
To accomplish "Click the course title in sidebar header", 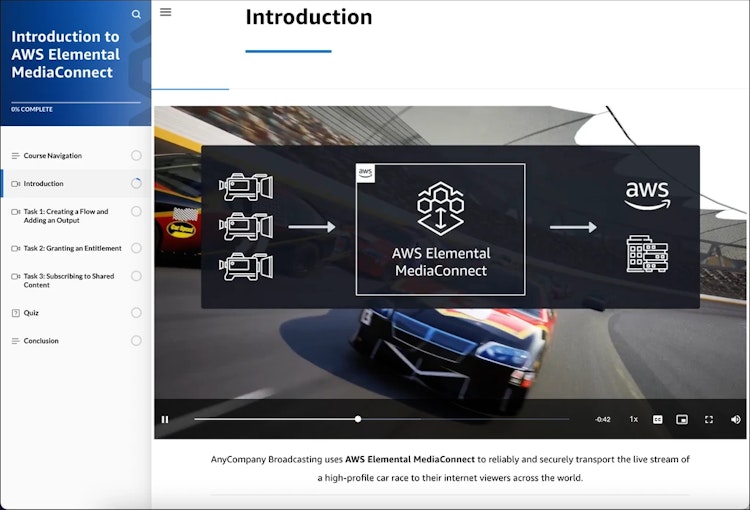I will coord(66,55).
